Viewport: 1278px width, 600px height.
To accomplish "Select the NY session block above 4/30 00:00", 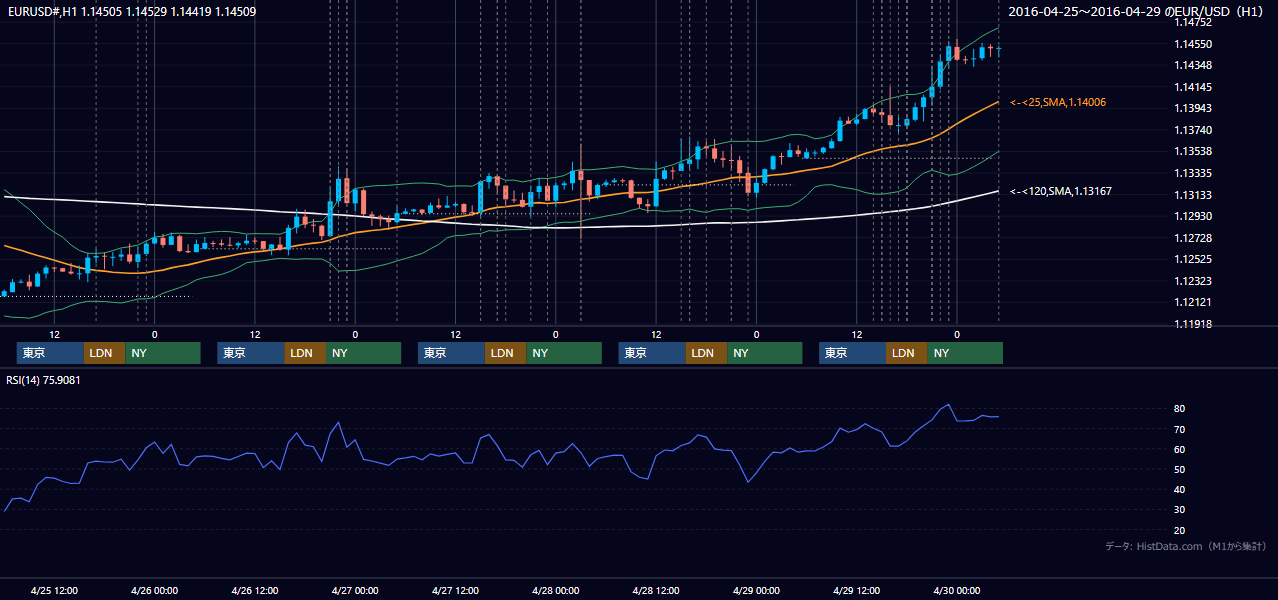I will (964, 353).
